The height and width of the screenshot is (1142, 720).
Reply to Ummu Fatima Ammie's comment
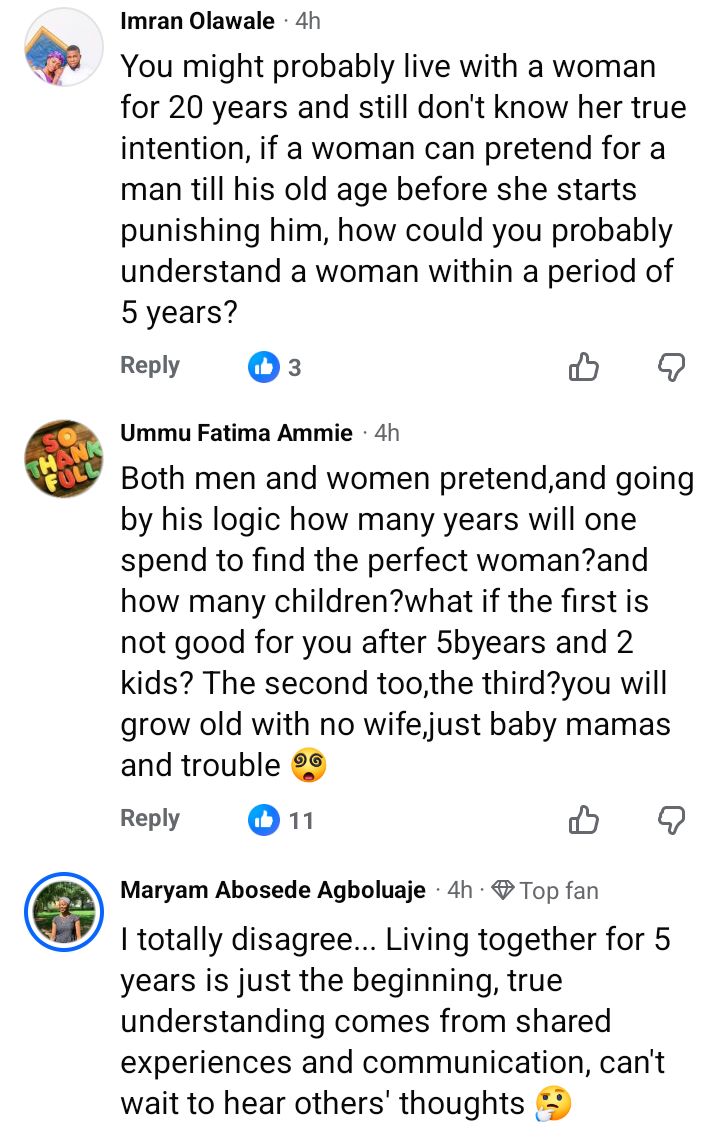click(x=150, y=819)
